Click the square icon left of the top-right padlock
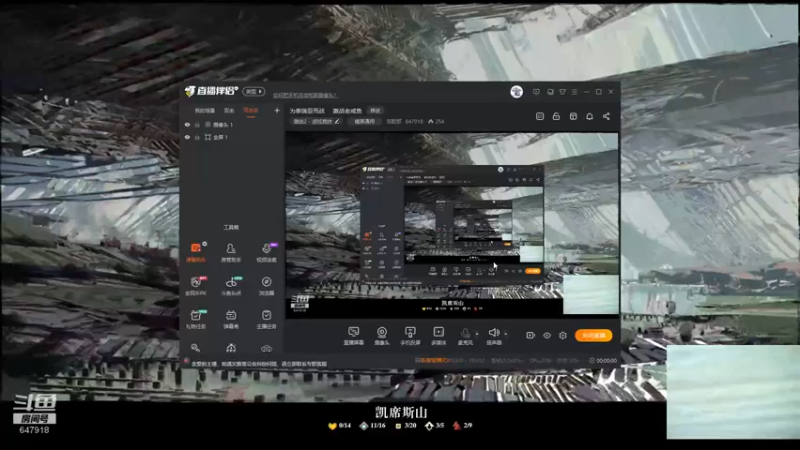This screenshot has width=800, height=450. coord(540,116)
